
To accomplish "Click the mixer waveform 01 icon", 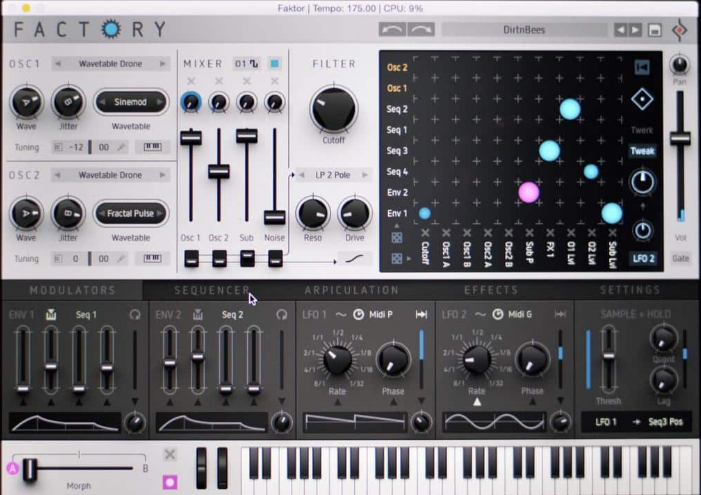I will (247, 63).
